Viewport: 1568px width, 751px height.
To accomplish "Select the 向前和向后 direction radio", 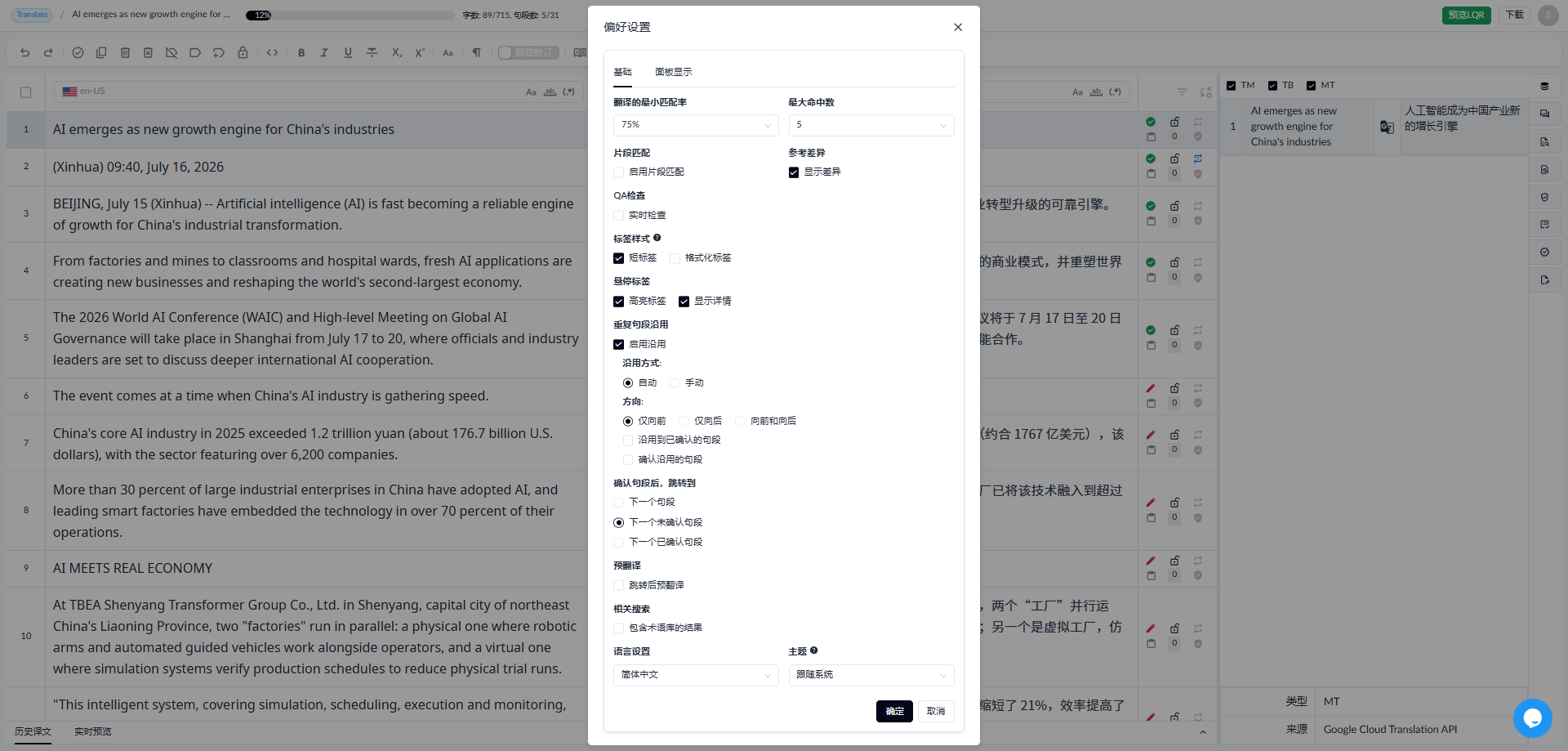I will click(740, 422).
